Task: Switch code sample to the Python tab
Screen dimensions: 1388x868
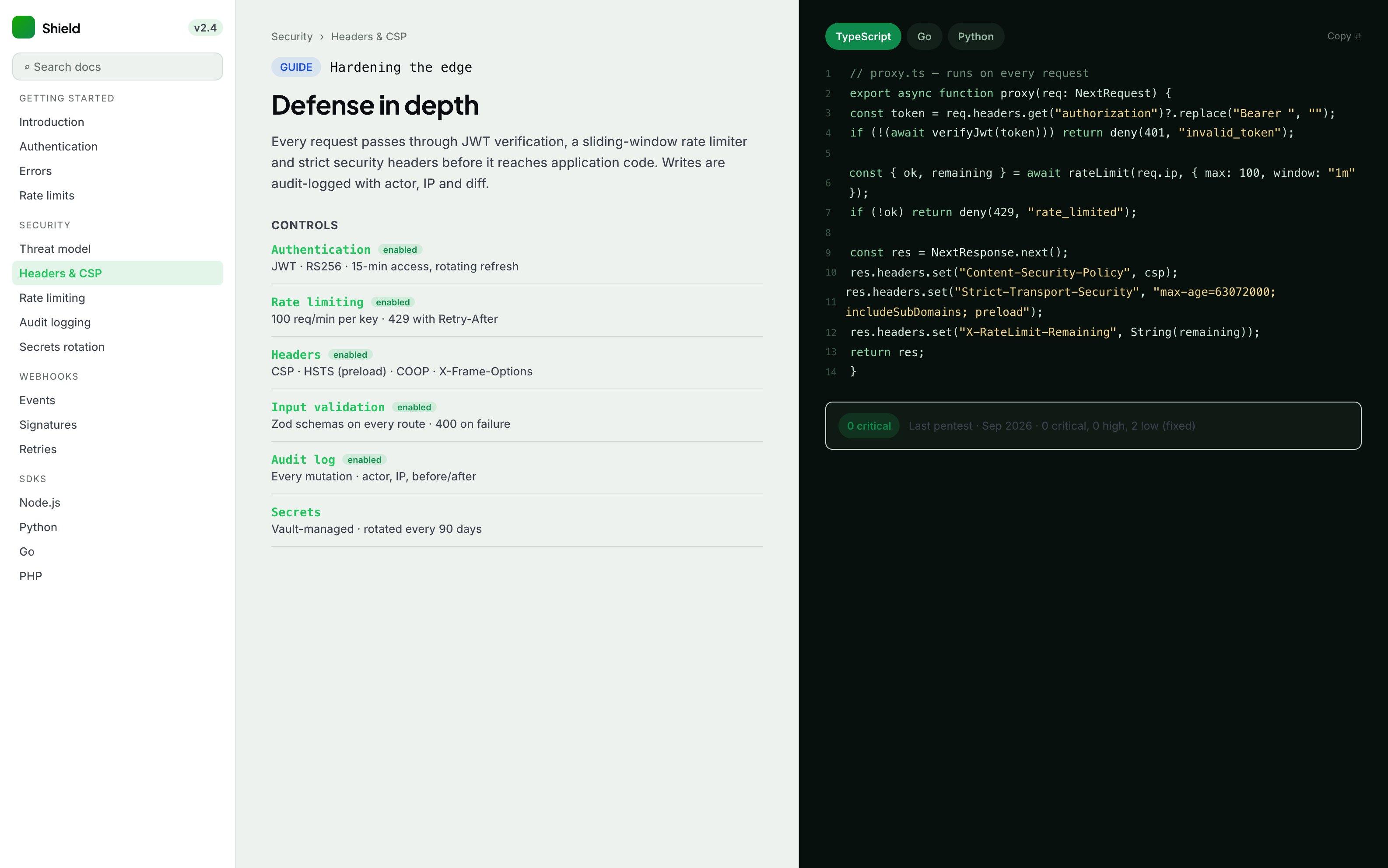Action: pos(975,36)
